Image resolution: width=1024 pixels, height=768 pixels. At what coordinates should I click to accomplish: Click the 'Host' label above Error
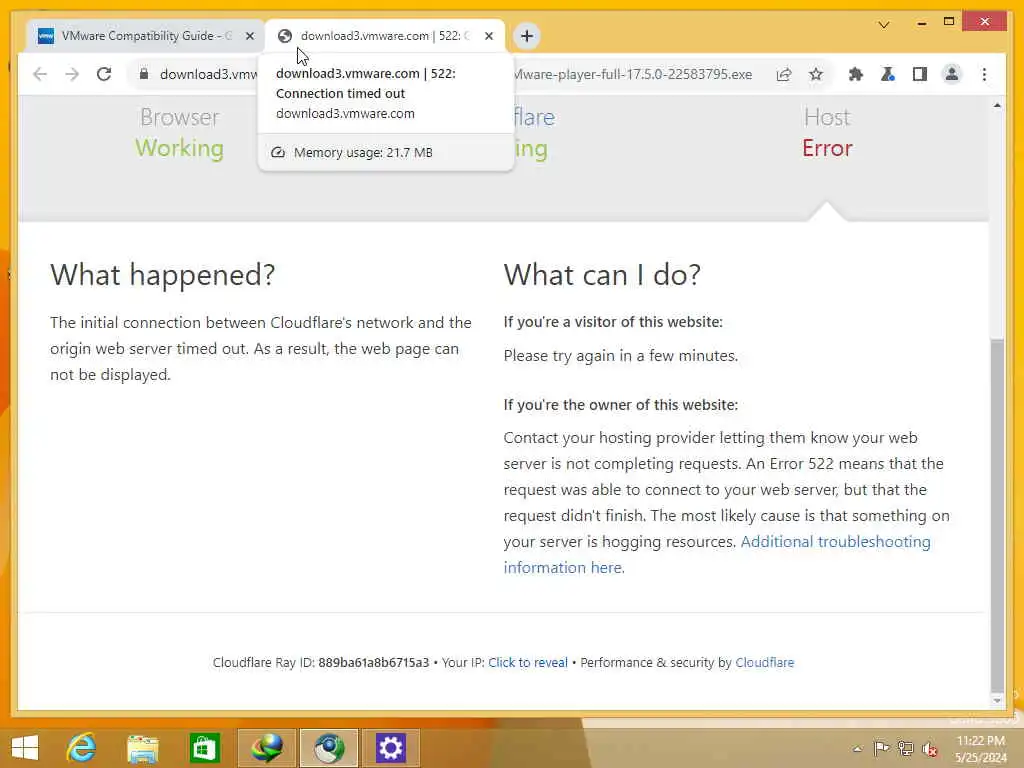tap(827, 118)
